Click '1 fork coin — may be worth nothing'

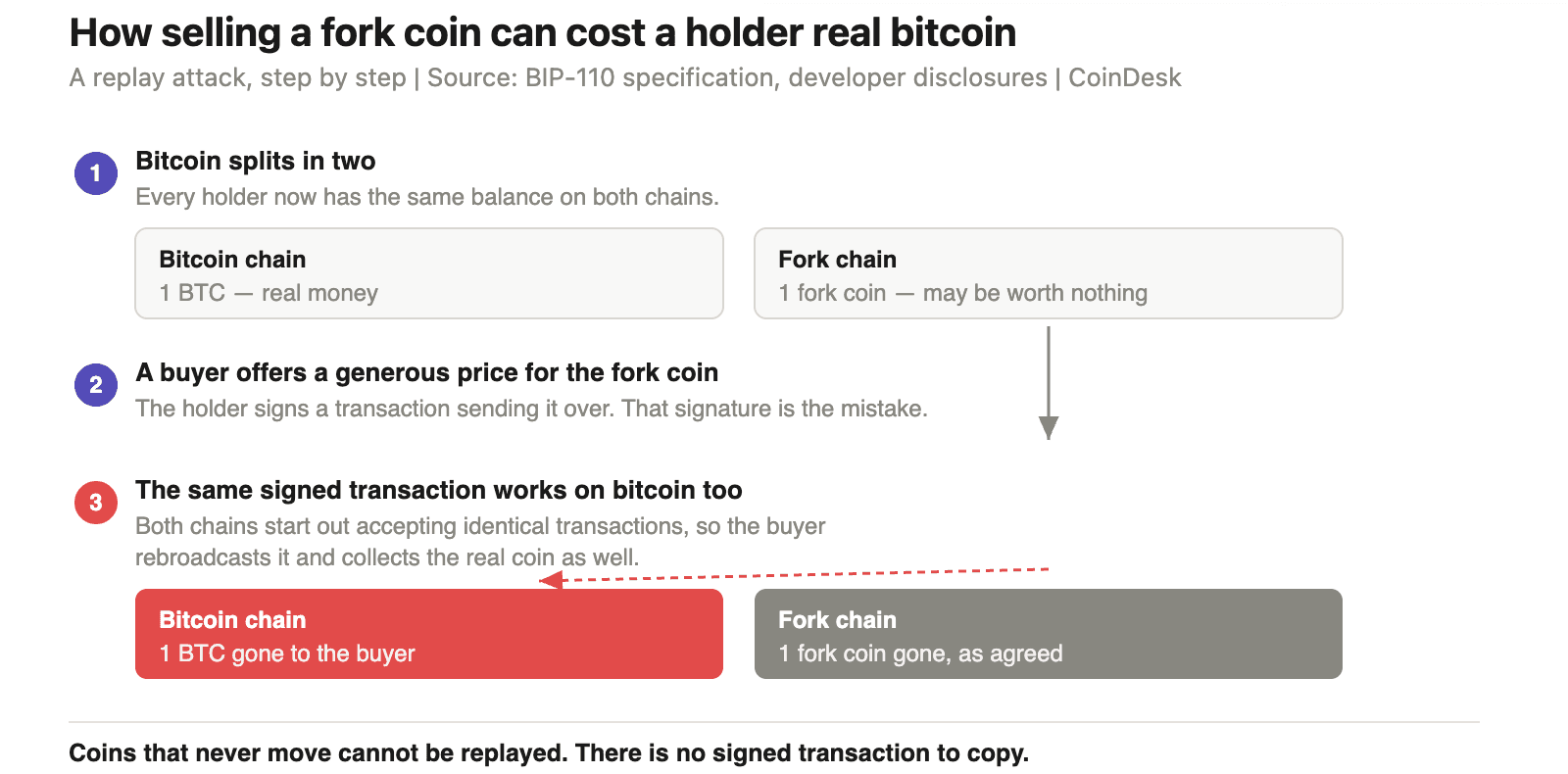pos(963,293)
